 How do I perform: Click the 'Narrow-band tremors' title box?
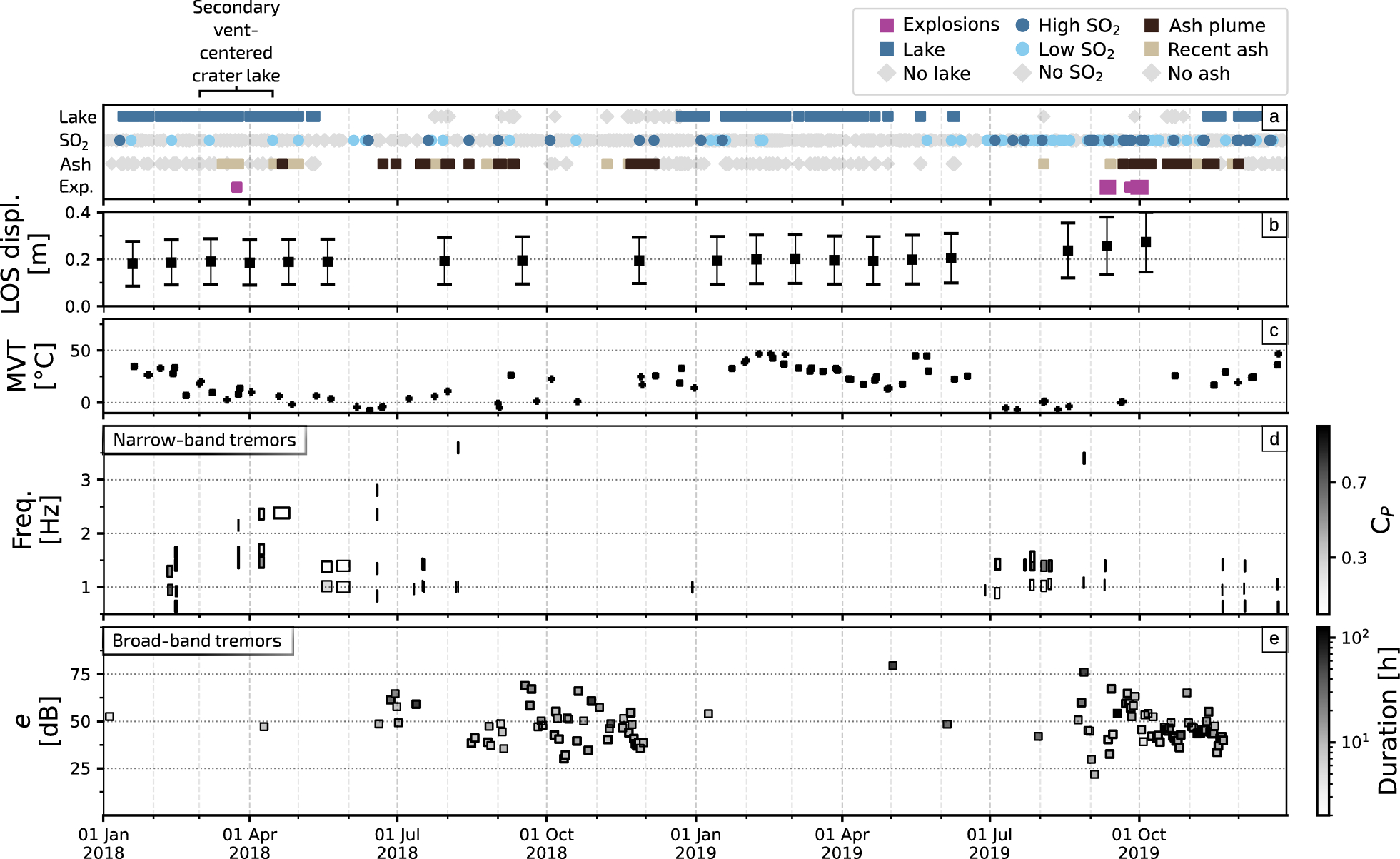(205, 440)
